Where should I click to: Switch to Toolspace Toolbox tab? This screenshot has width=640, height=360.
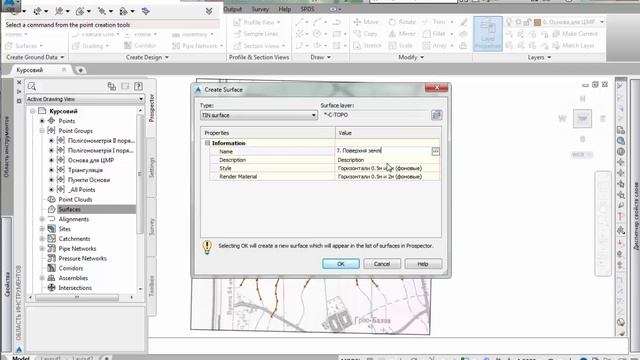pos(151,286)
